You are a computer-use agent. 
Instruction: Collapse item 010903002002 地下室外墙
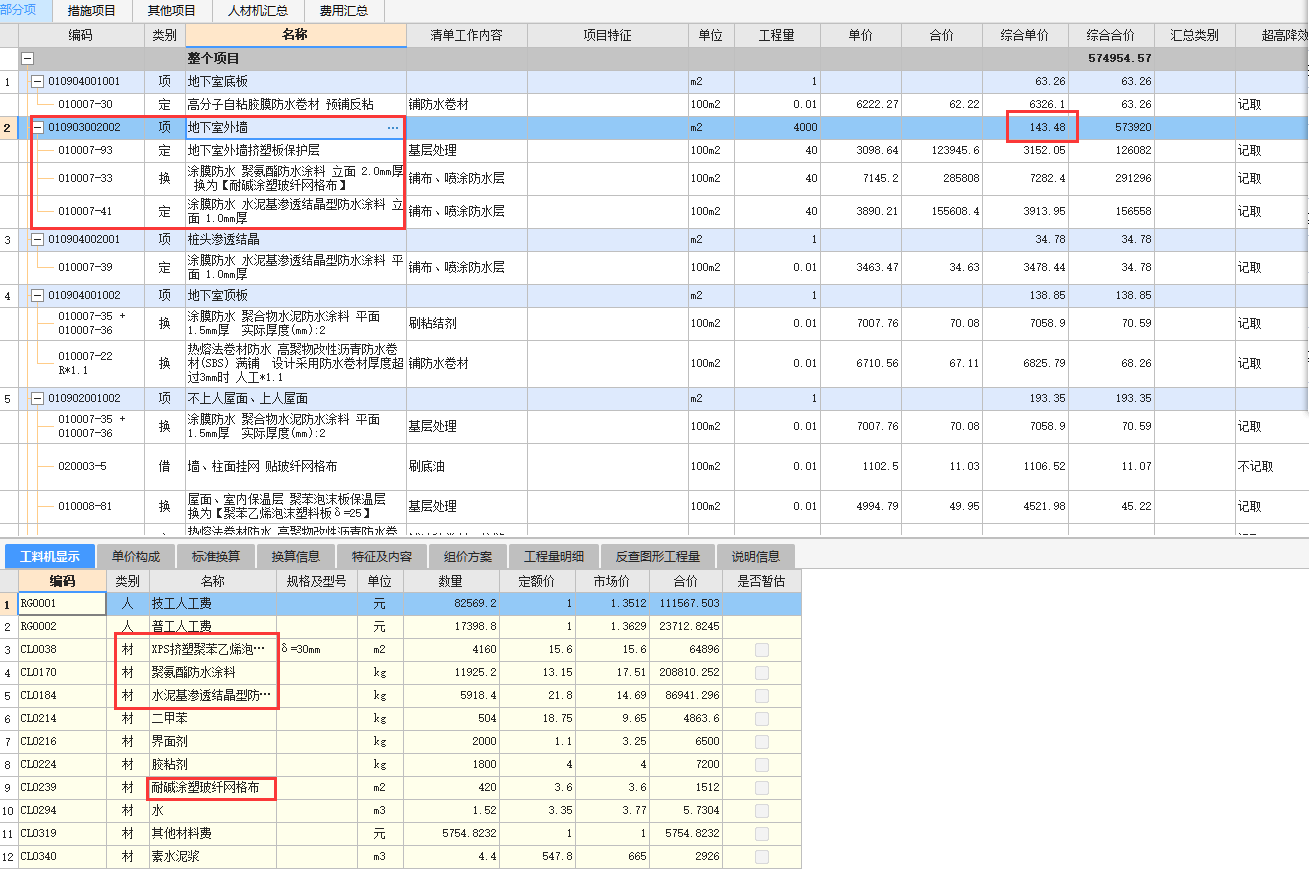click(x=38, y=128)
